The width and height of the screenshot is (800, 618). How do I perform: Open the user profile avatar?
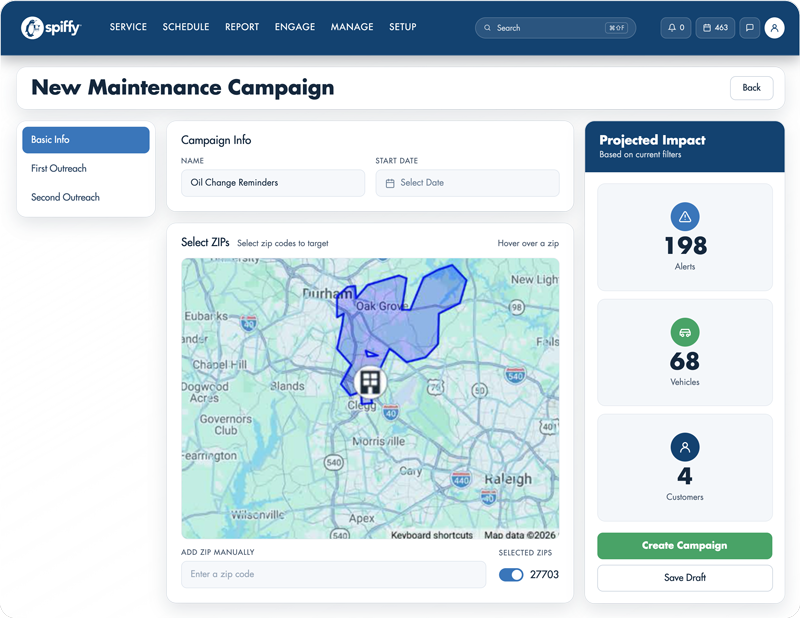(774, 28)
